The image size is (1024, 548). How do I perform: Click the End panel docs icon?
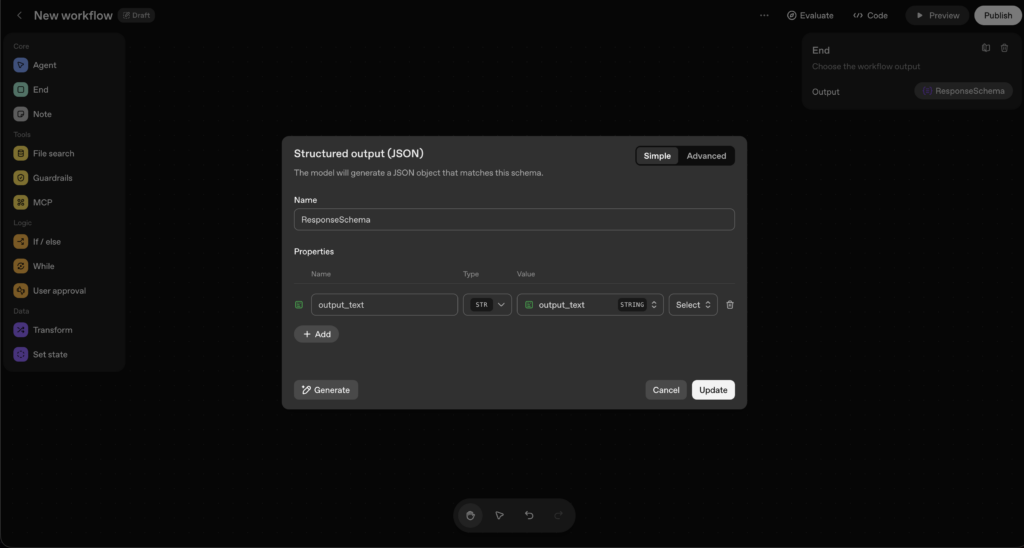point(985,48)
